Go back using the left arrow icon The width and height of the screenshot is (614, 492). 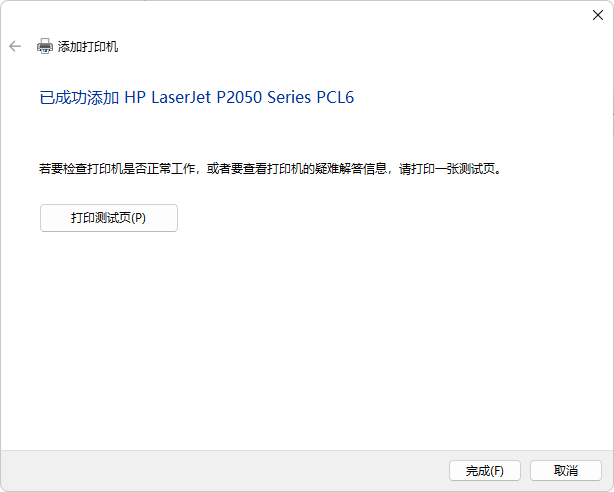click(x=15, y=46)
